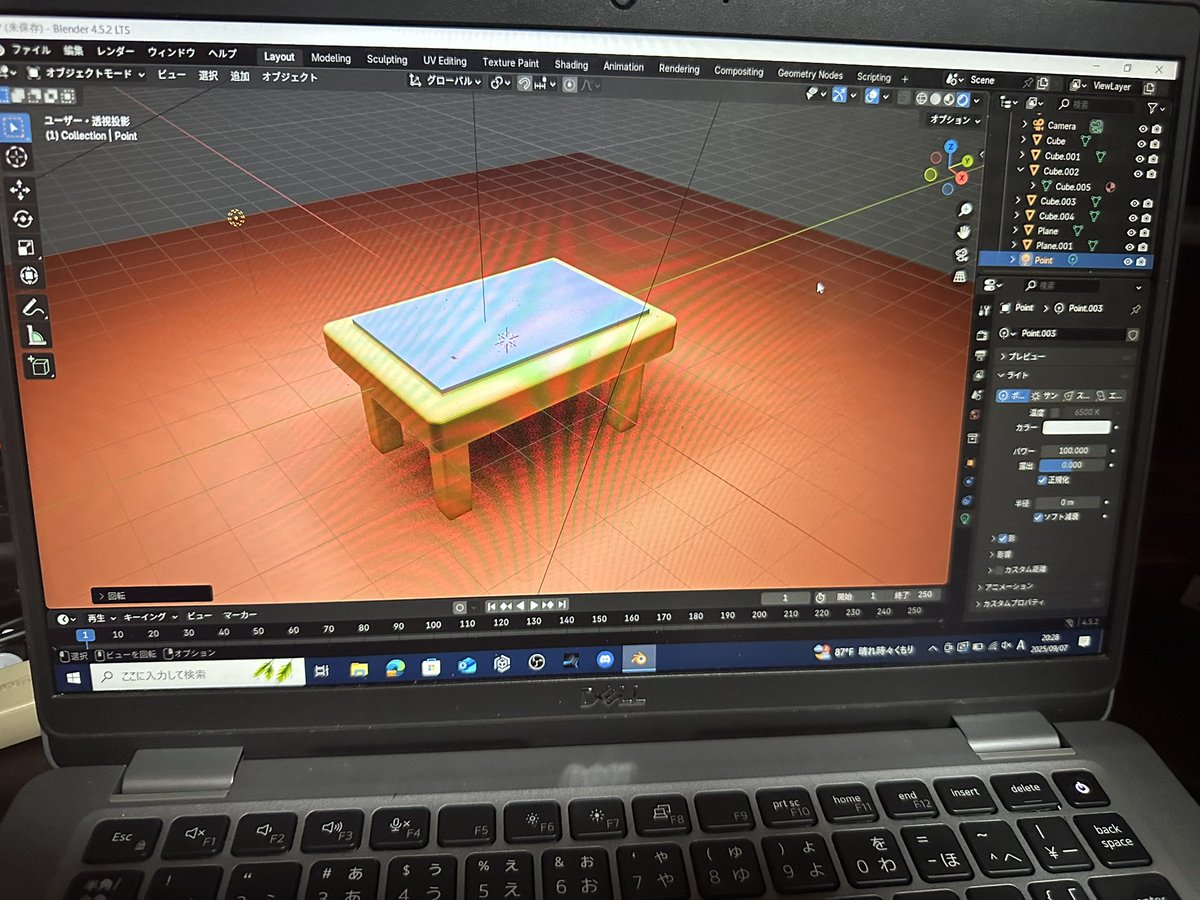Click the white カラー swatch

pyautogui.click(x=1076, y=428)
